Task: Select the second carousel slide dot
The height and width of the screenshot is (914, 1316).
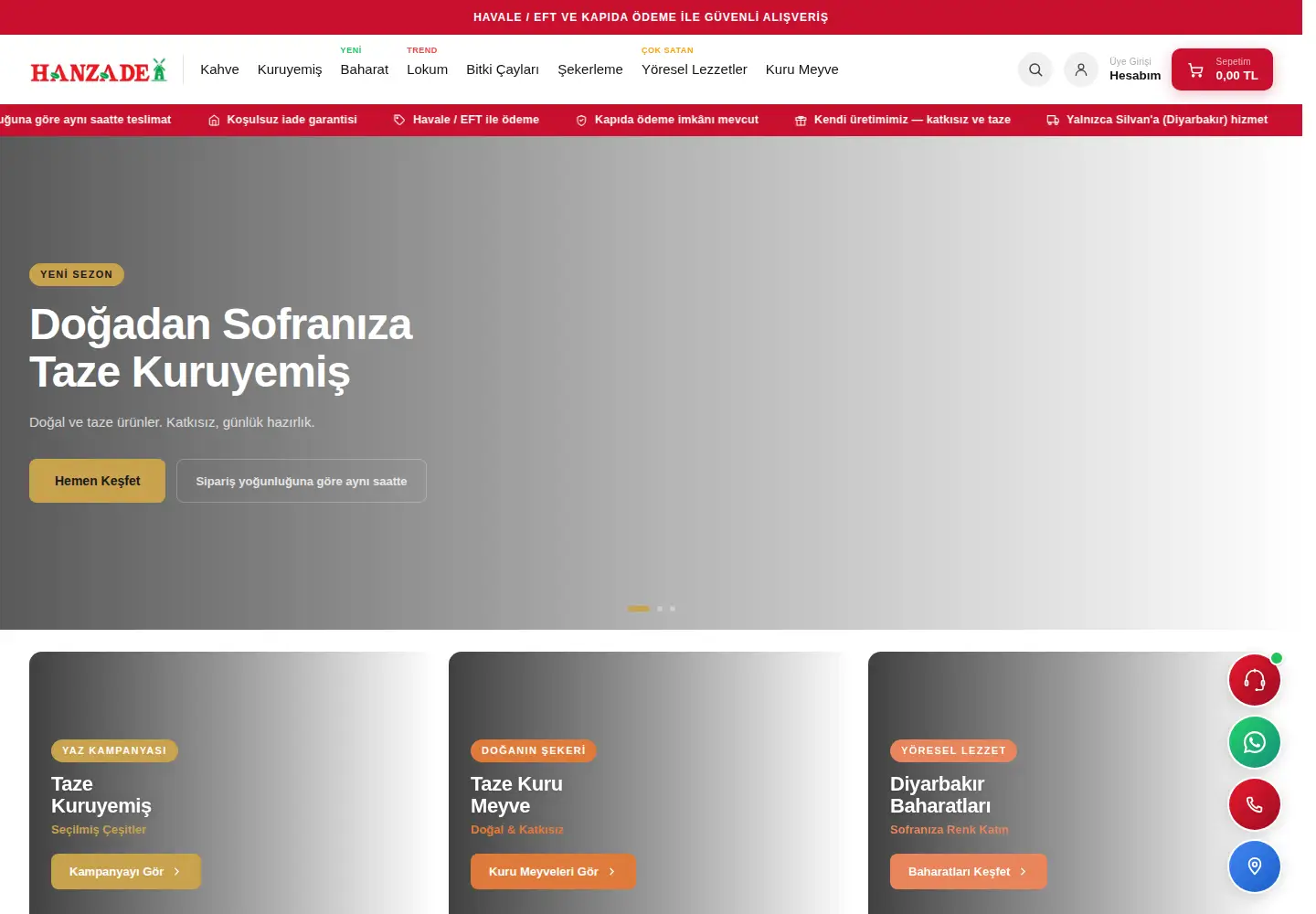Action: click(660, 609)
